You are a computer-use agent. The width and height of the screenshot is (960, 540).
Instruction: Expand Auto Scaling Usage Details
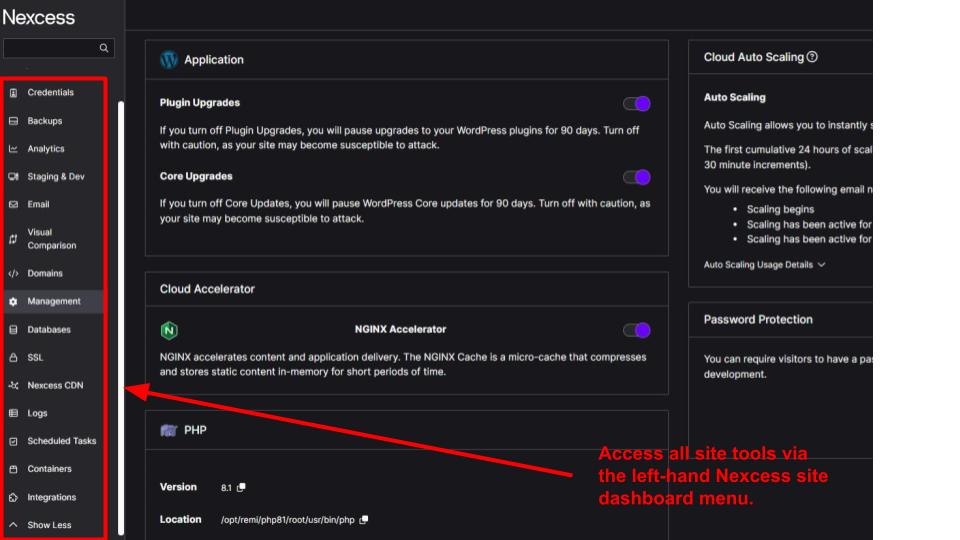pyautogui.click(x=765, y=265)
